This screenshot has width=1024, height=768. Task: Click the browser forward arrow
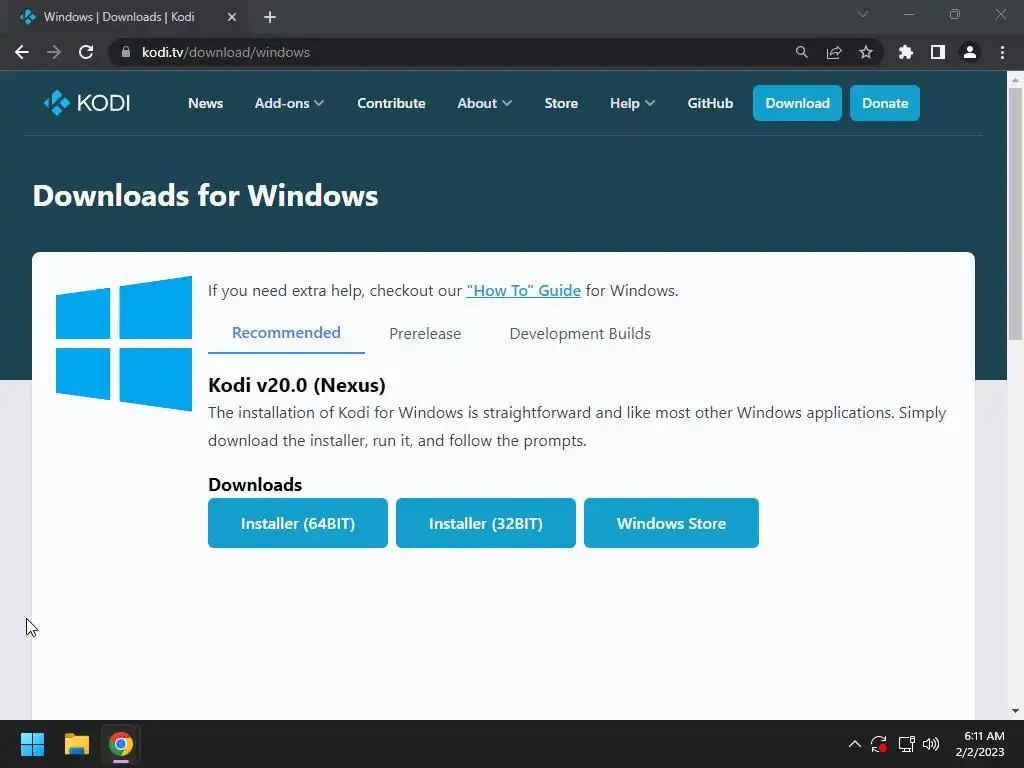pyautogui.click(x=54, y=52)
